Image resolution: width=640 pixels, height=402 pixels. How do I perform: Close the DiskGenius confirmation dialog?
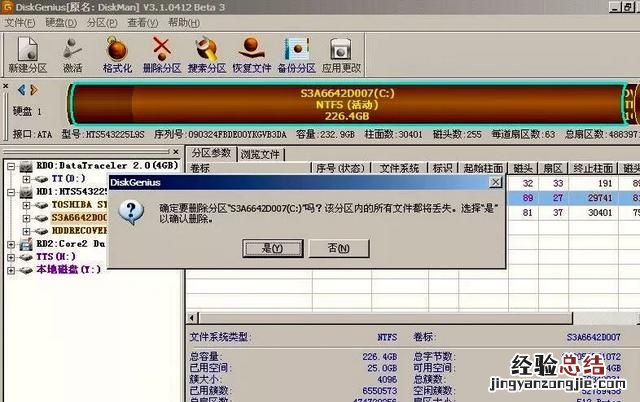coord(496,182)
